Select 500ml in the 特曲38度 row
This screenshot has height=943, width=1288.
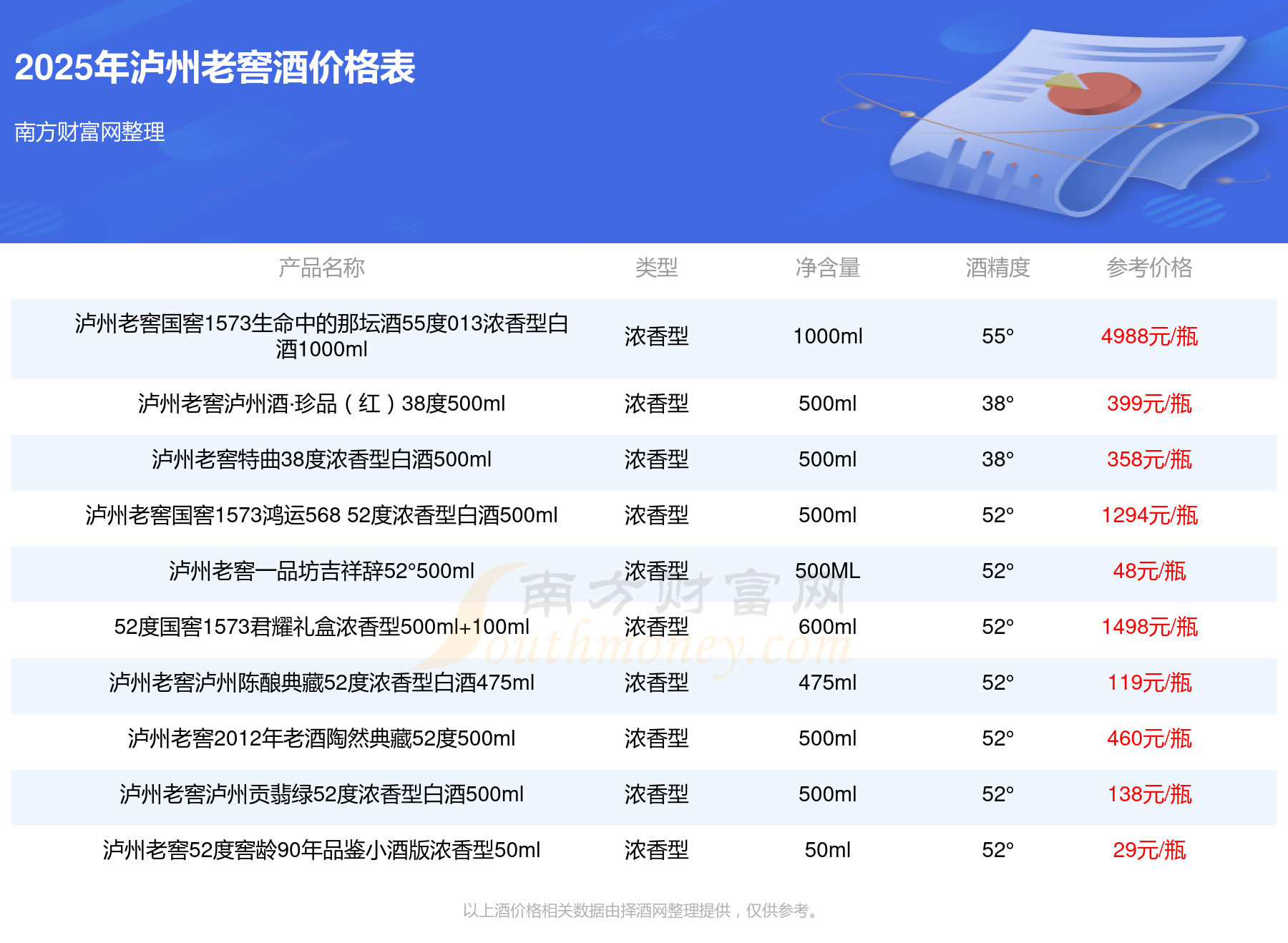(827, 459)
